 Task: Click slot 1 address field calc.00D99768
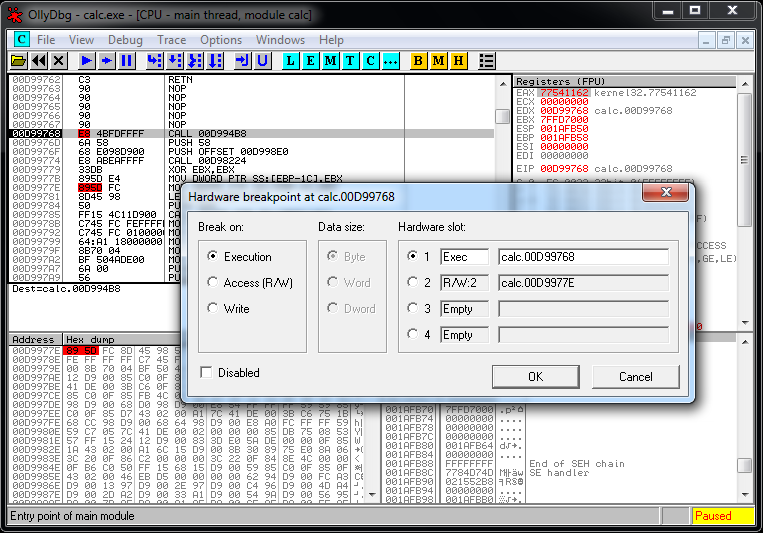click(x=583, y=257)
